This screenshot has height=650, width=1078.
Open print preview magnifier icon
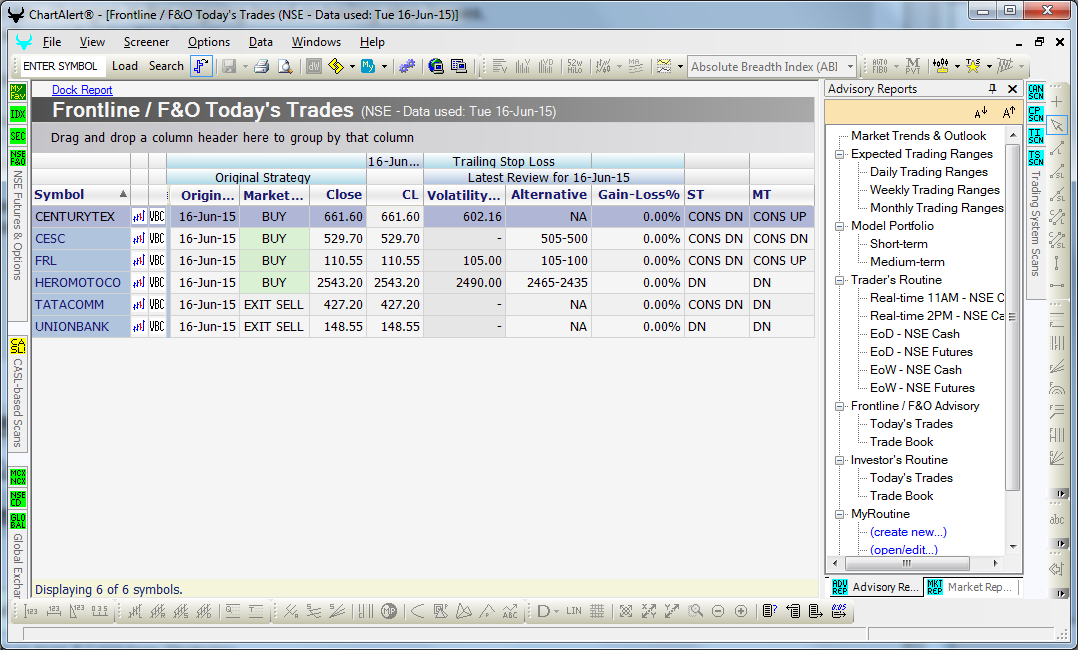tap(285, 66)
